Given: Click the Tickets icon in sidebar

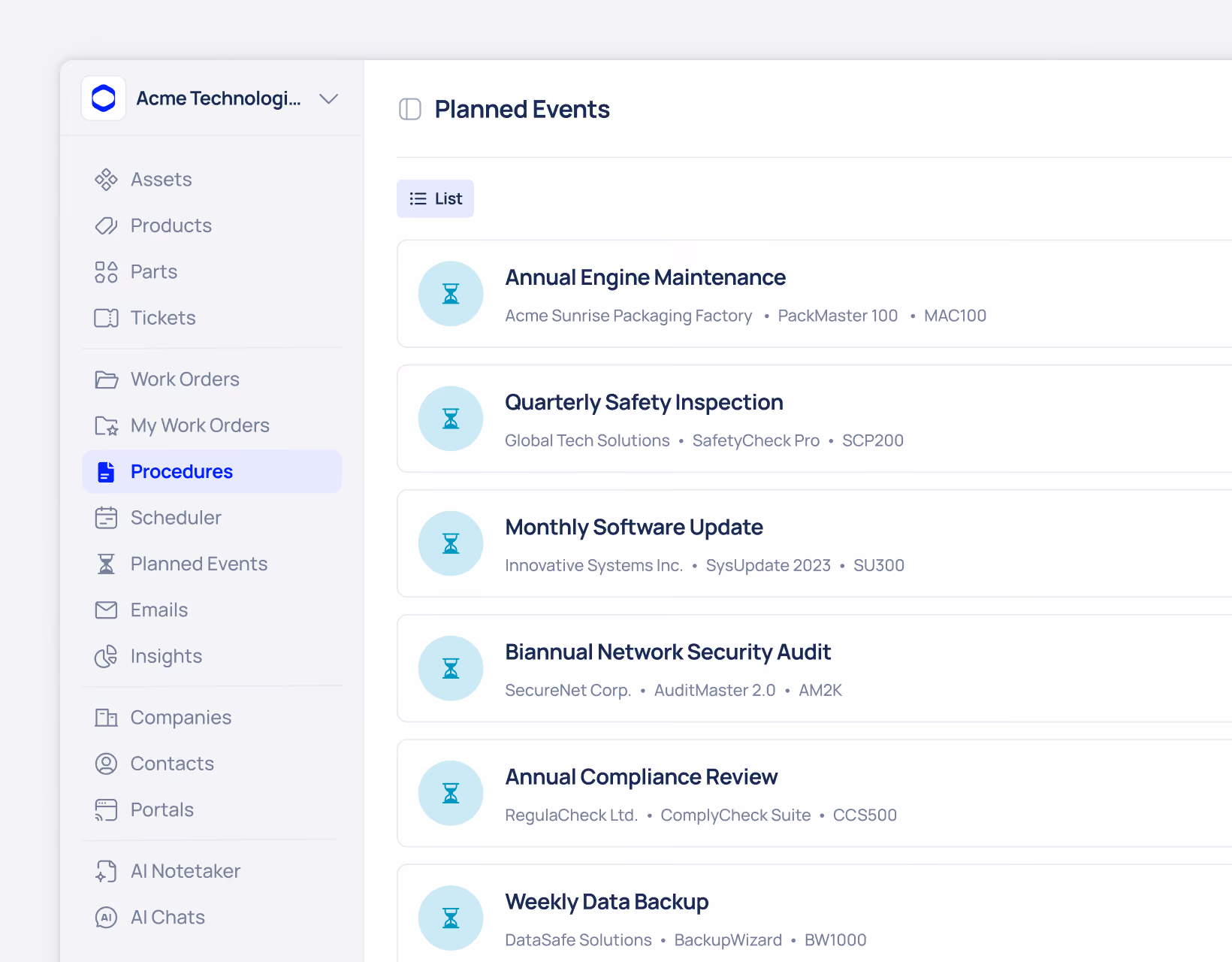Looking at the screenshot, I should point(106,318).
